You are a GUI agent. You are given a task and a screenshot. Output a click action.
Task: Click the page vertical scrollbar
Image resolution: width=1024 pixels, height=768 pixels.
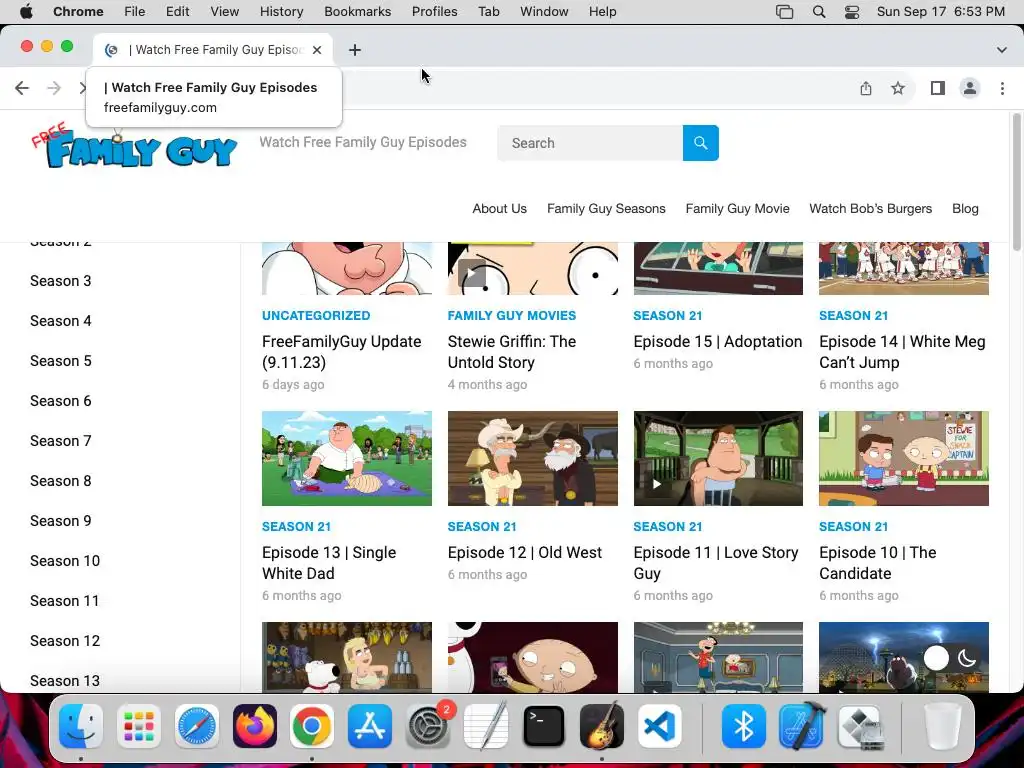coord(1016,182)
